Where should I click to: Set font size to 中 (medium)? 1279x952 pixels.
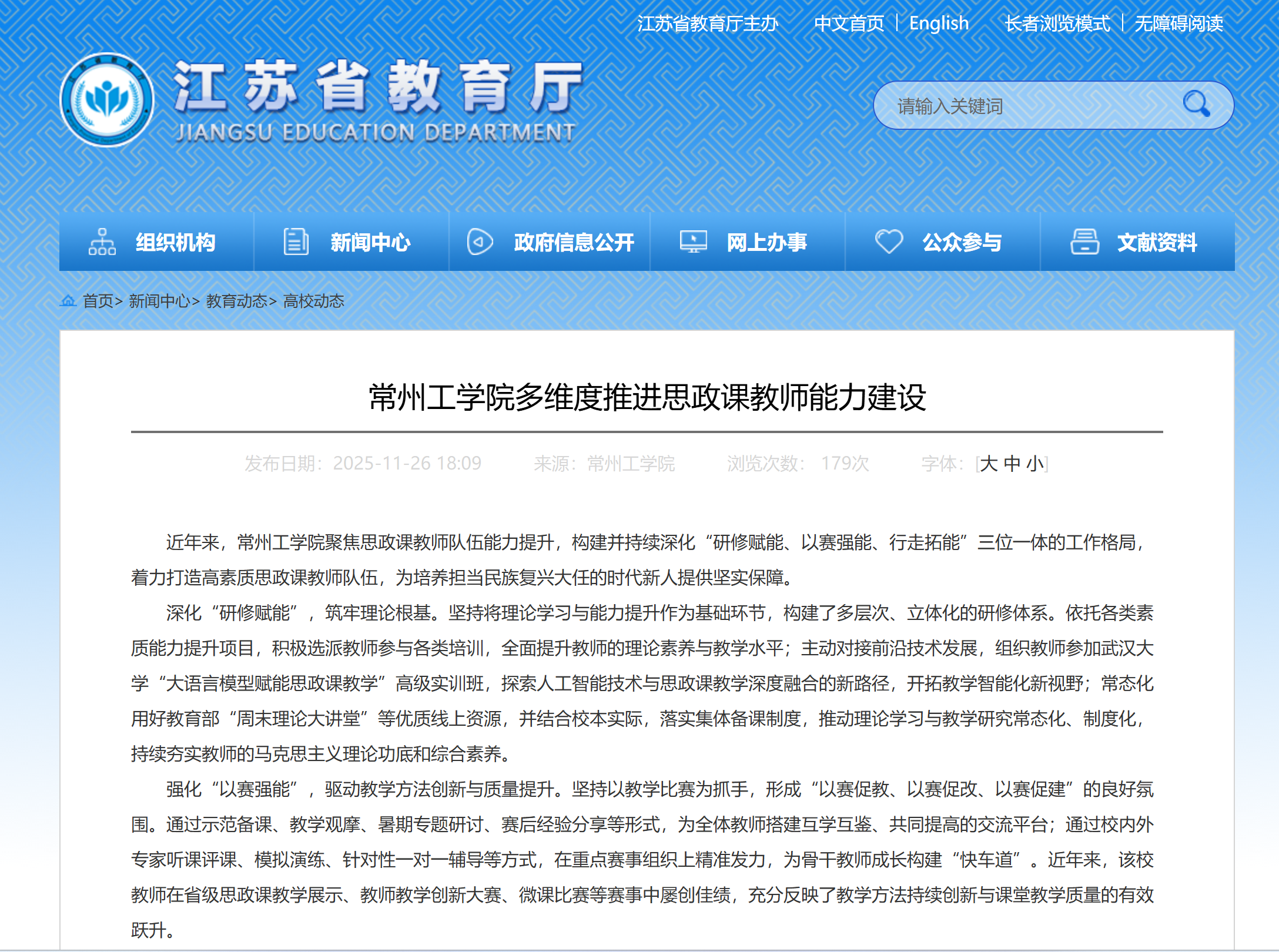click(1012, 464)
